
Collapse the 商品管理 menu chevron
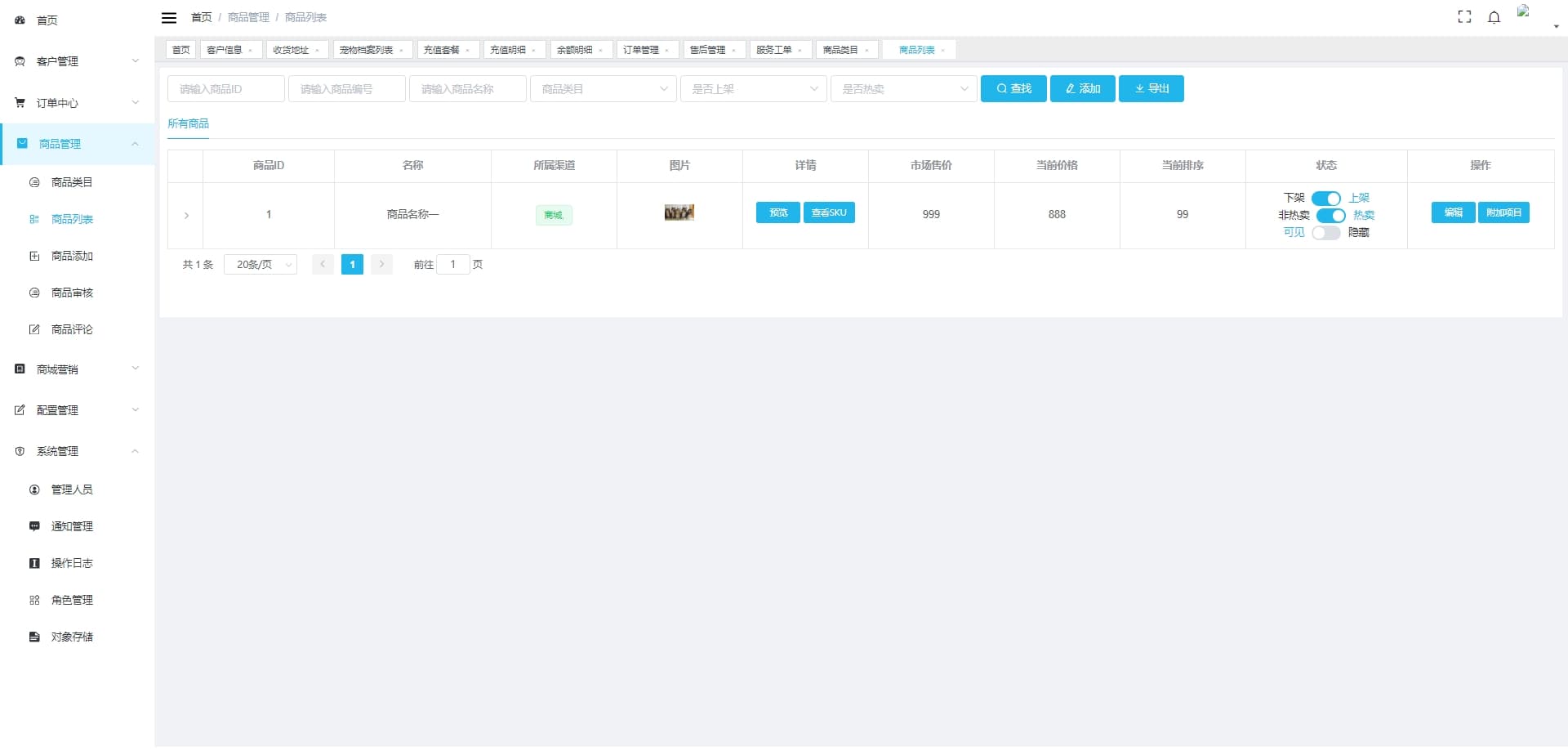click(136, 144)
